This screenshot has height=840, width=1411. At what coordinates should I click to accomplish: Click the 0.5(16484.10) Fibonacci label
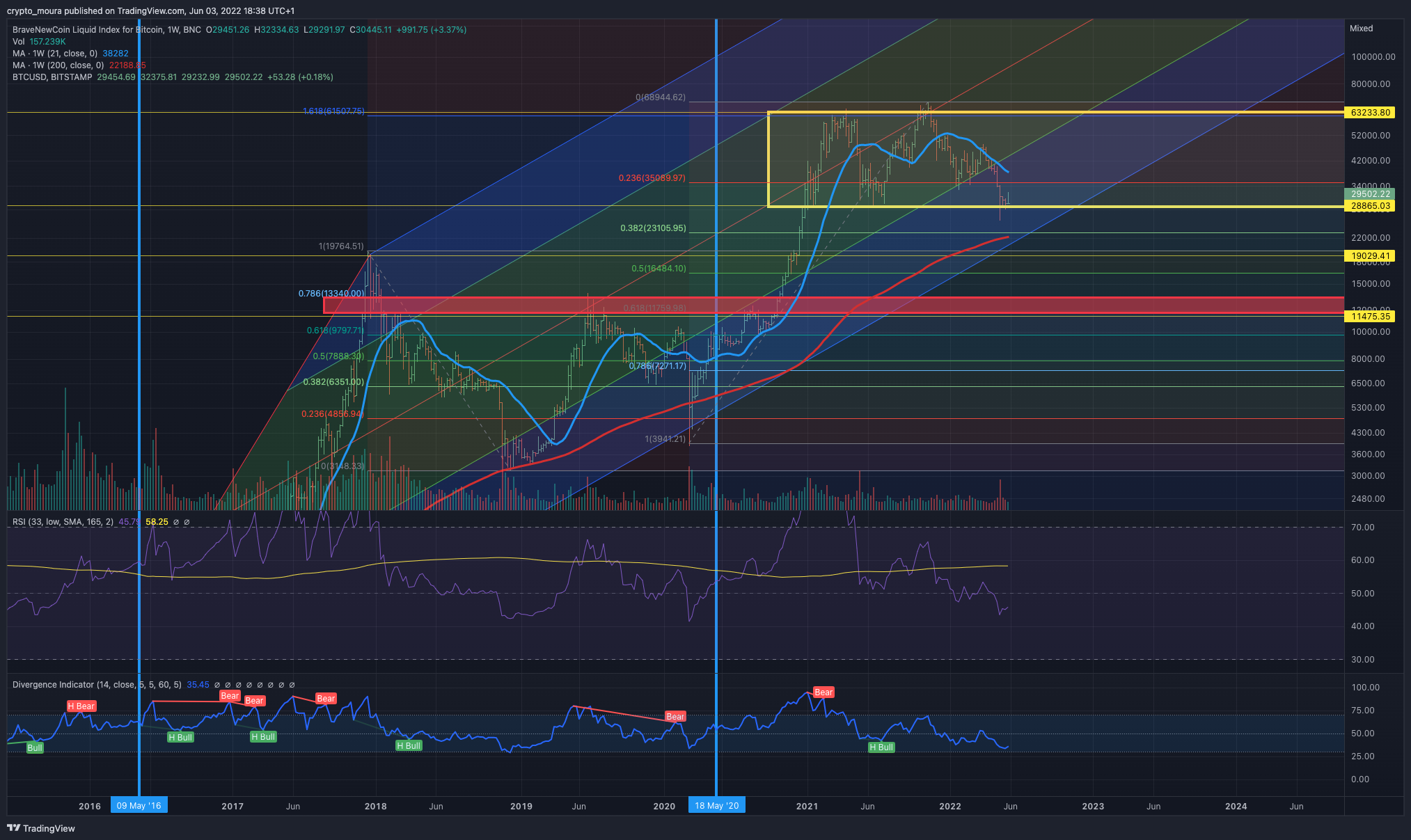(x=659, y=269)
